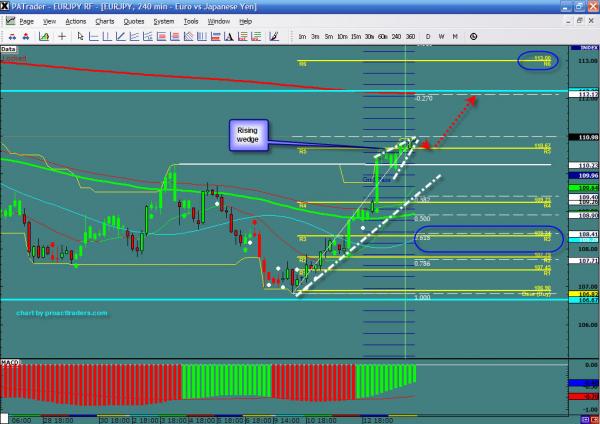Open the Page menu
This screenshot has width=600, height=424.
click(26, 20)
